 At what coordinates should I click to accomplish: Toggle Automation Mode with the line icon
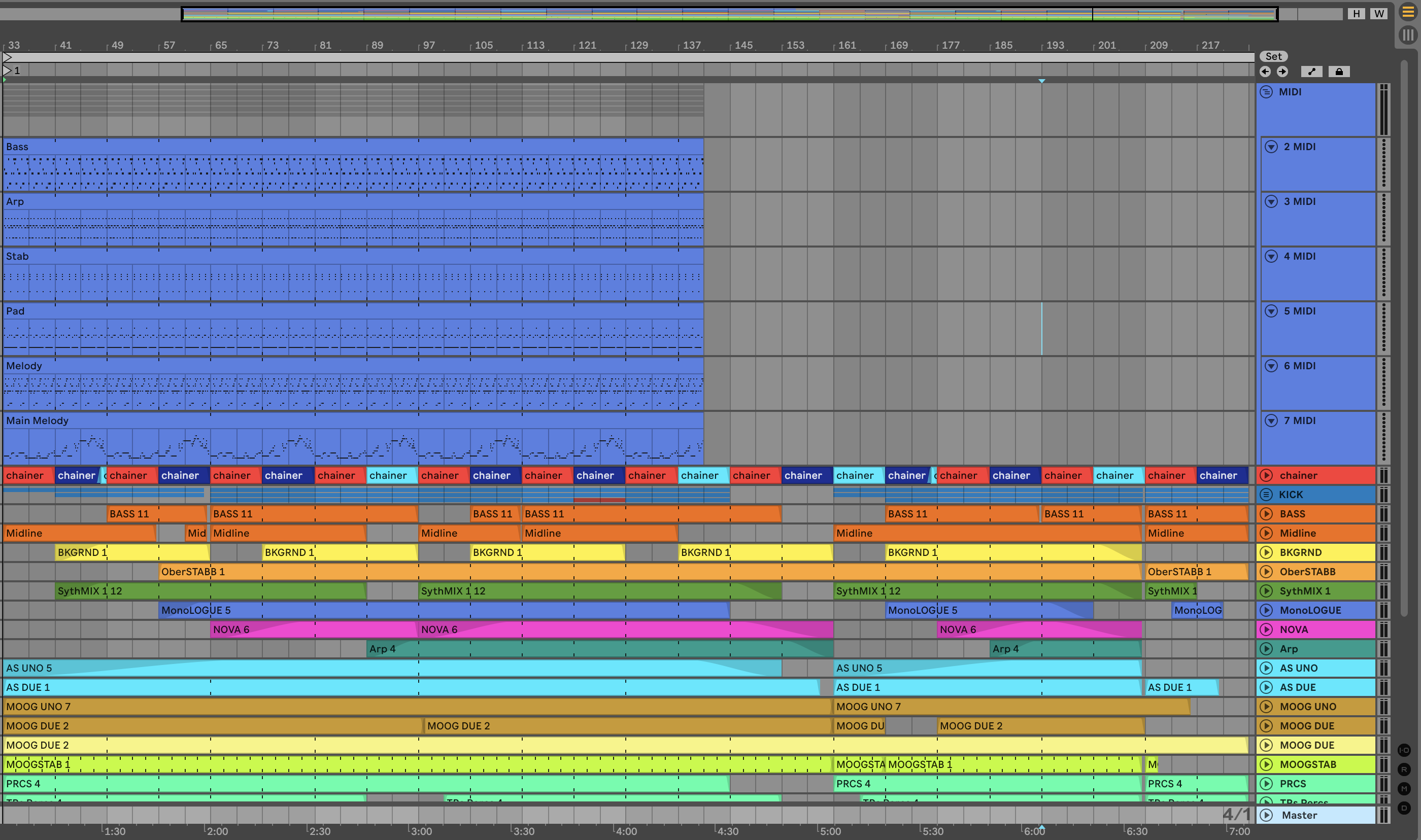pos(1312,72)
